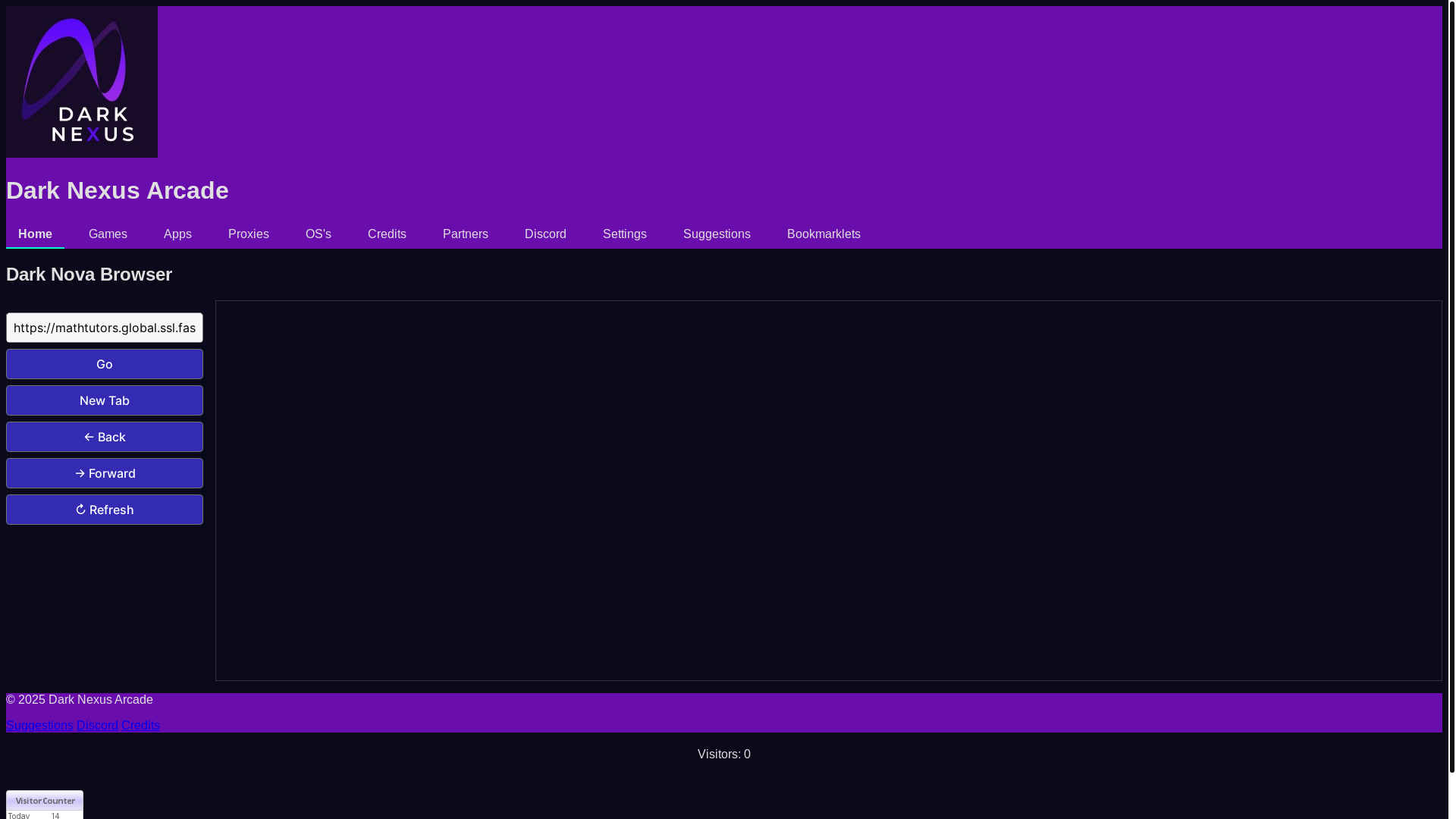
Task: View the Partners tab
Action: point(466,234)
